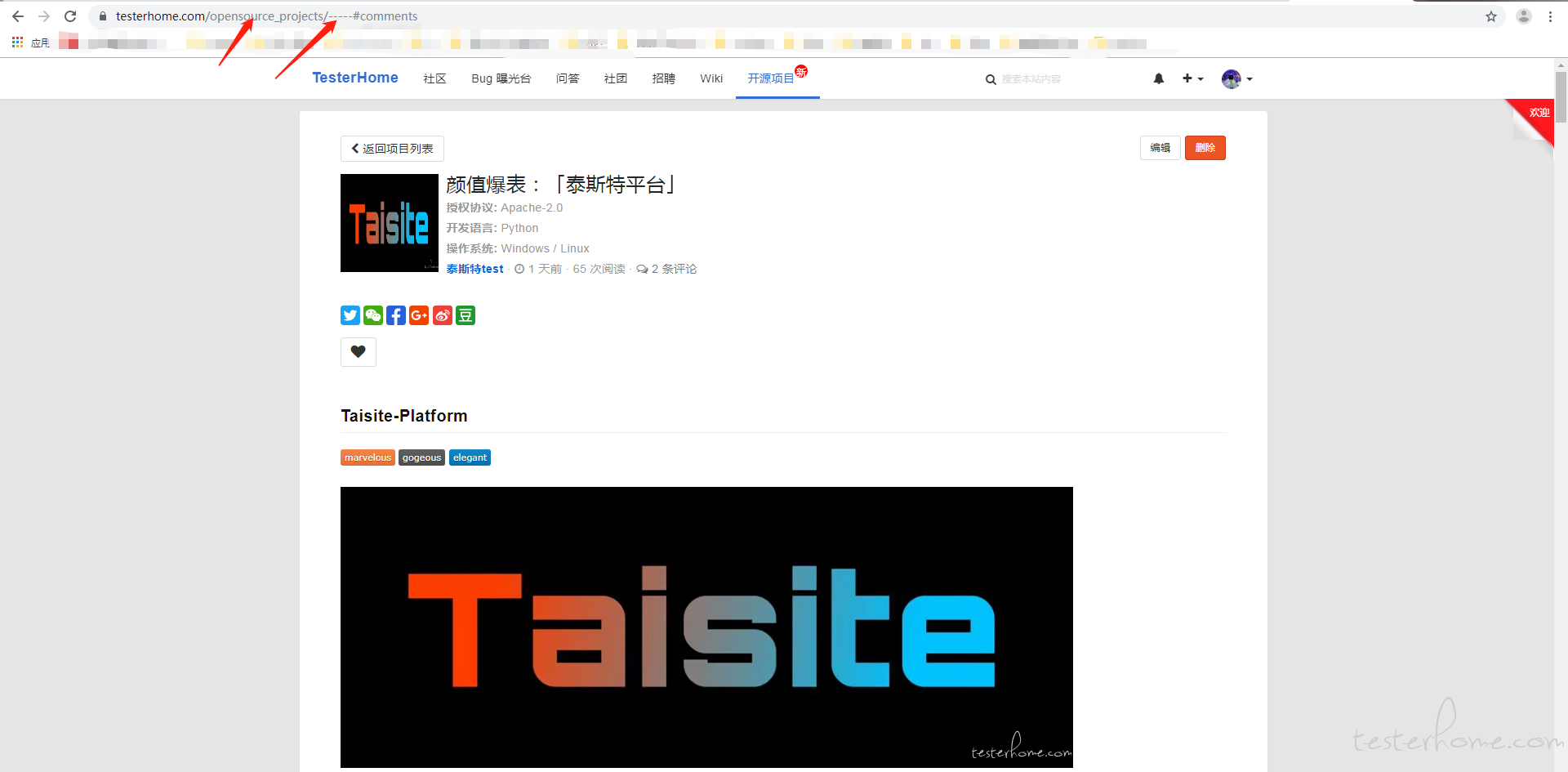Click the page vertical scrollbar thumb
The height and width of the screenshot is (772, 1568).
(1561, 96)
